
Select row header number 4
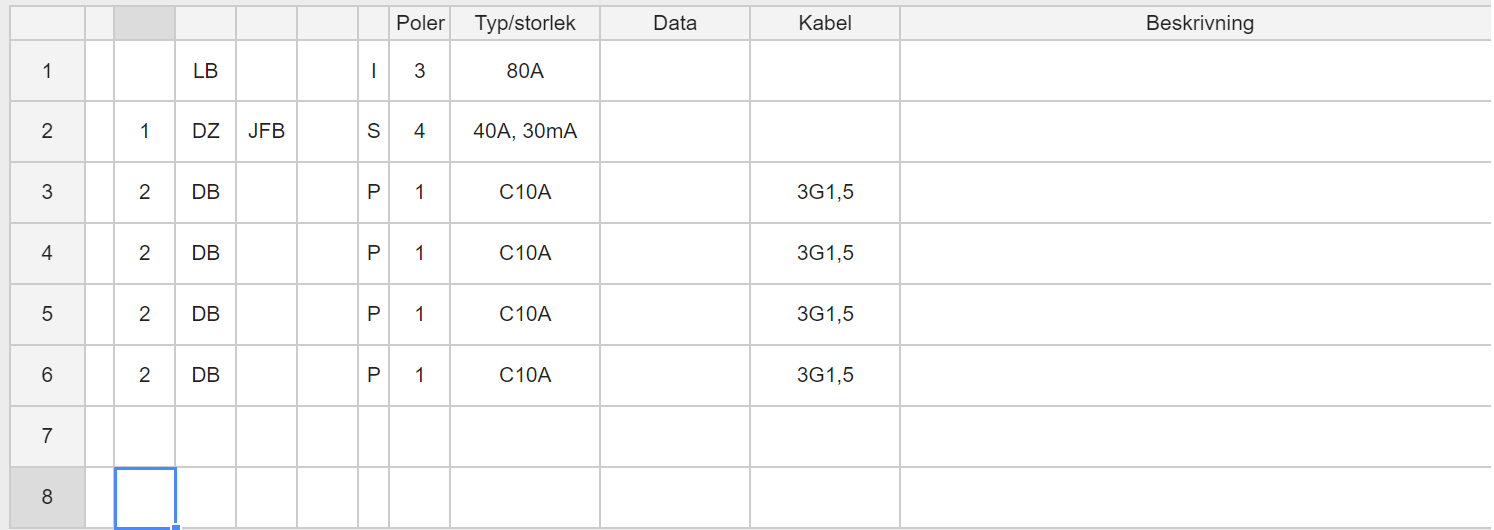coord(47,253)
